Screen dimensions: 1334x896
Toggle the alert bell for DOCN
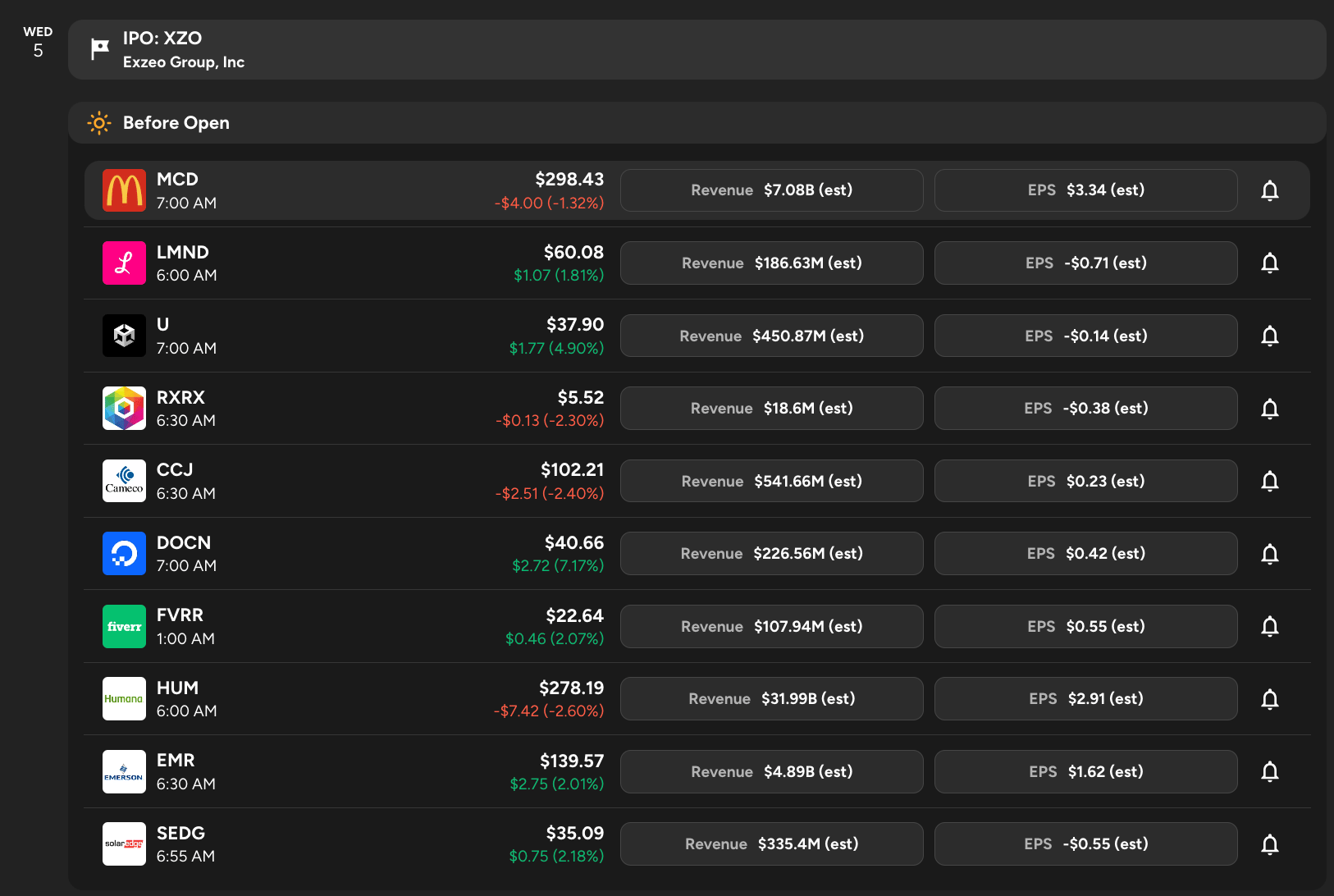tap(1270, 554)
